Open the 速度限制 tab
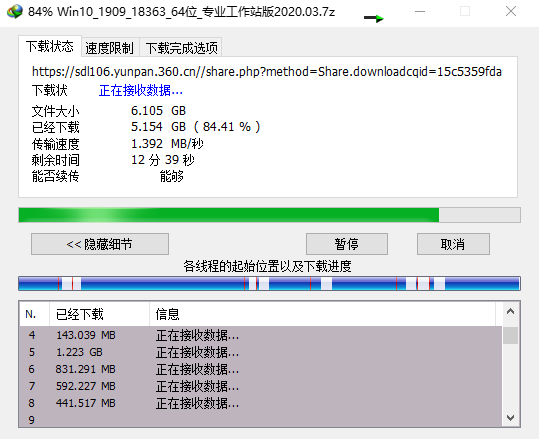 coord(109,48)
